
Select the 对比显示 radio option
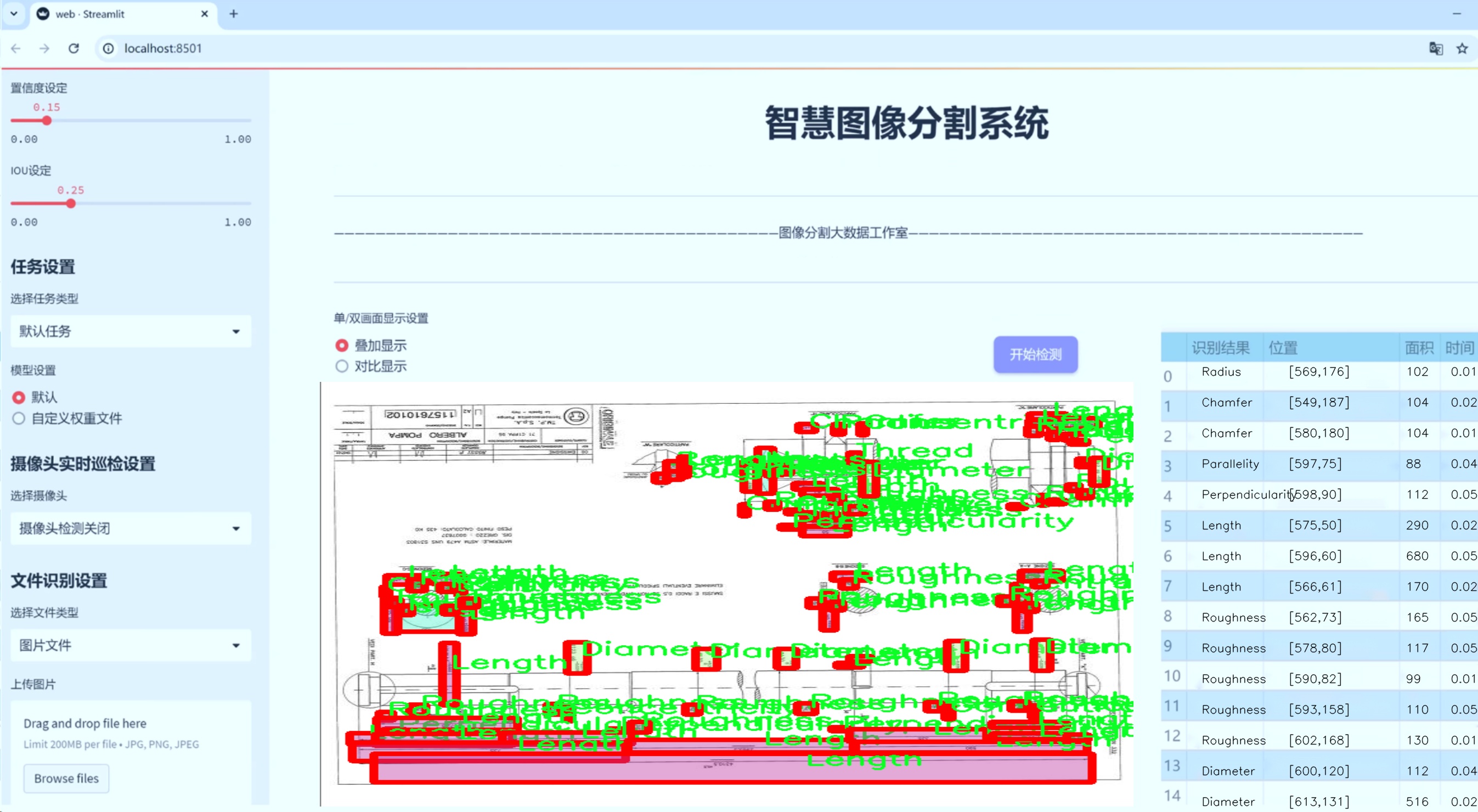point(342,366)
